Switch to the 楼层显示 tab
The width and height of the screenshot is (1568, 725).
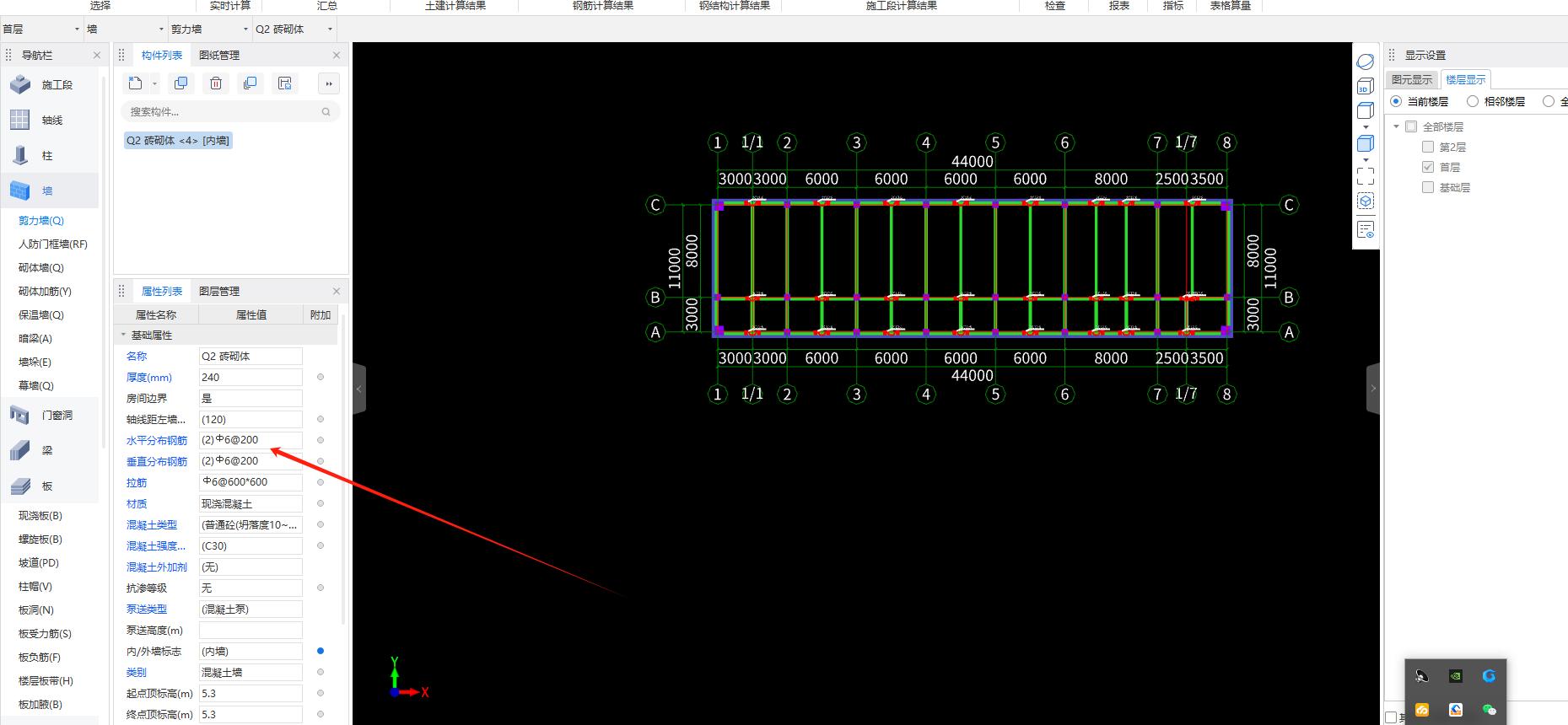(x=1466, y=79)
